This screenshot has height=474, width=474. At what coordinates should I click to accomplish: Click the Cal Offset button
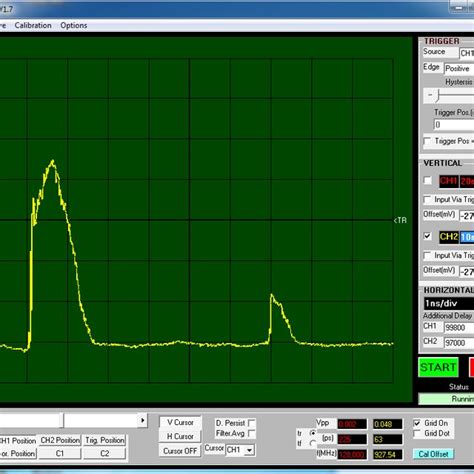tap(433, 454)
